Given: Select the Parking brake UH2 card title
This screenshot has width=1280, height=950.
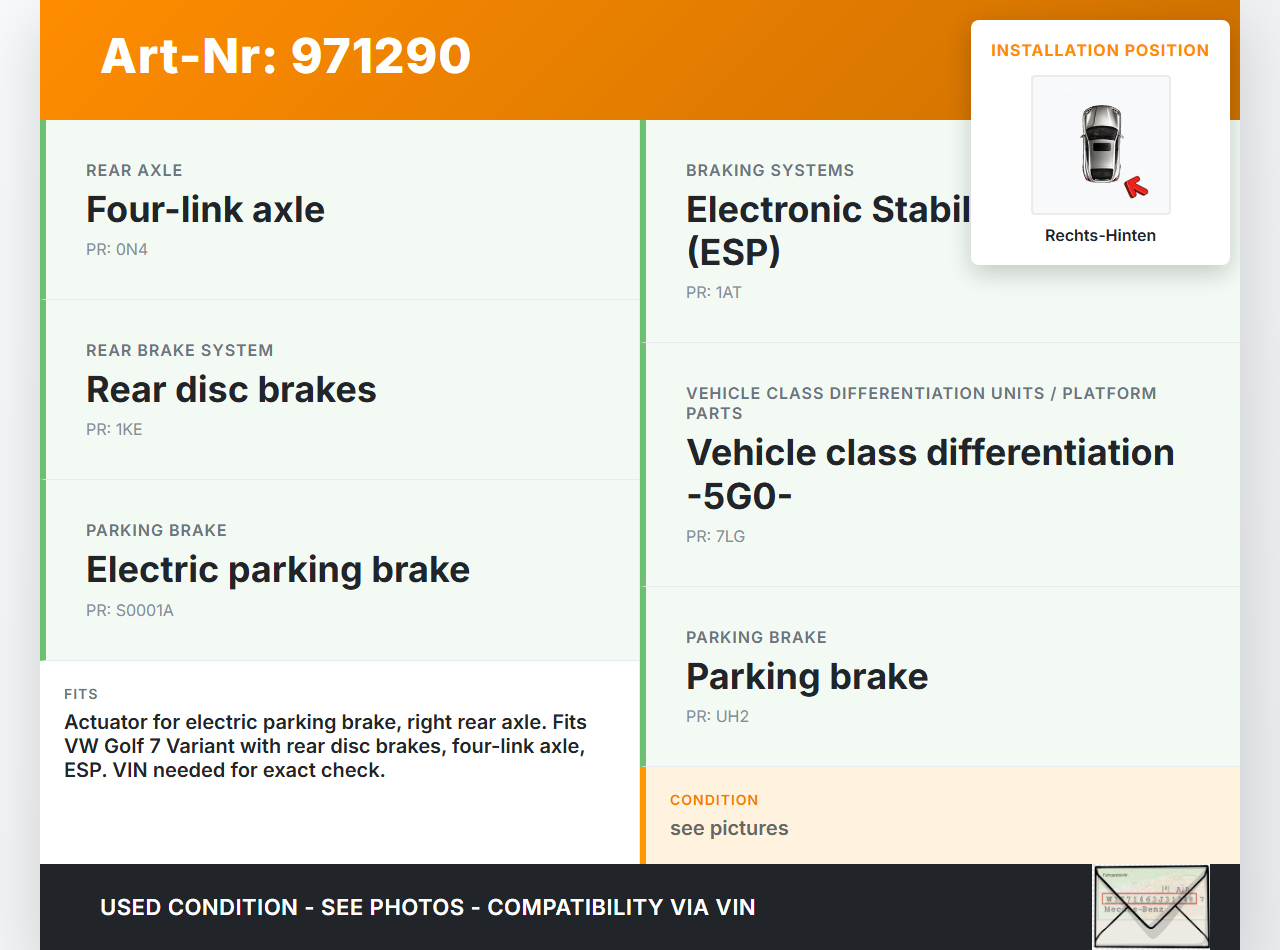Looking at the screenshot, I should [807, 677].
